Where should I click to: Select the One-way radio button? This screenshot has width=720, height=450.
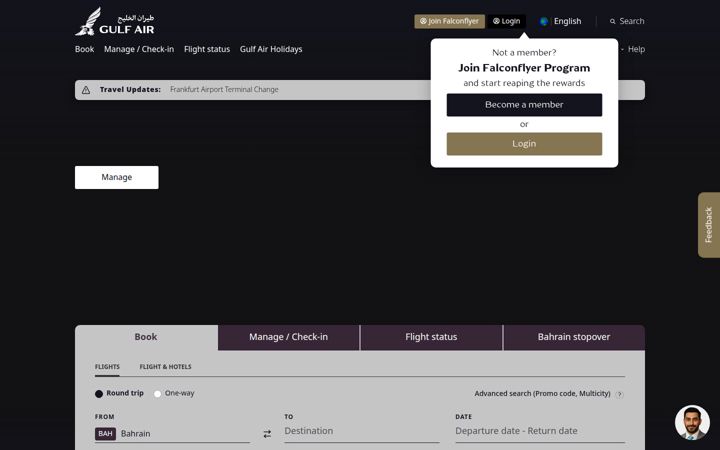158,394
